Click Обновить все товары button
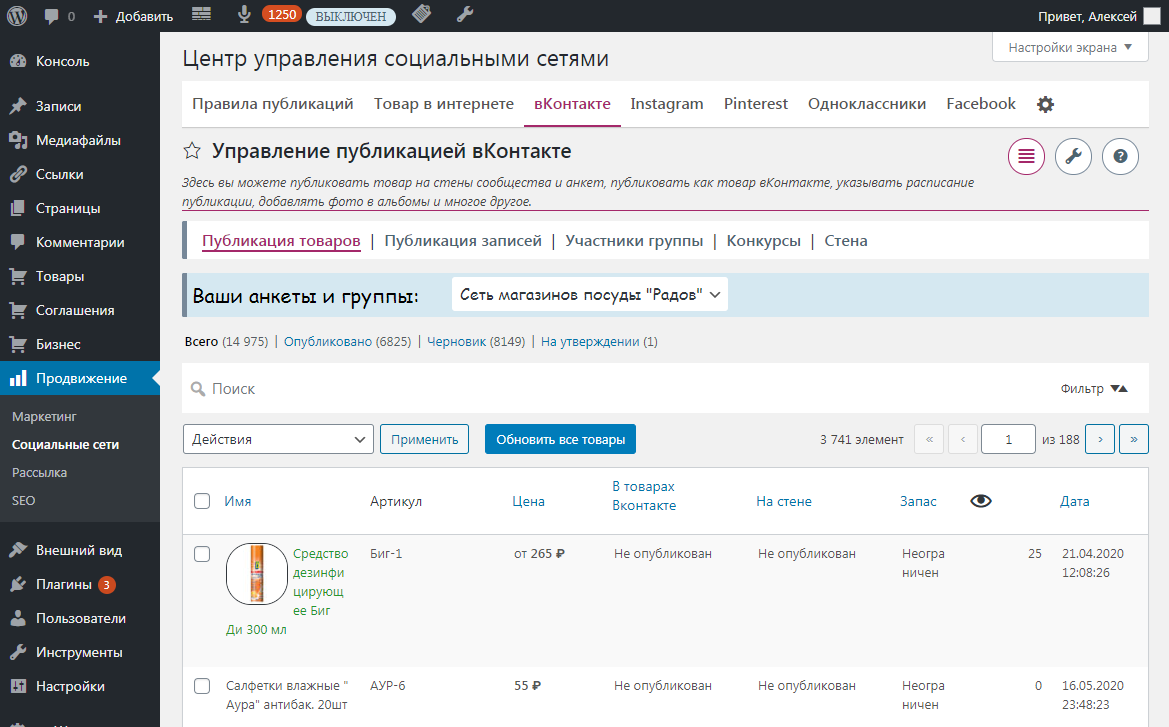The image size is (1169, 727). [x=561, y=439]
